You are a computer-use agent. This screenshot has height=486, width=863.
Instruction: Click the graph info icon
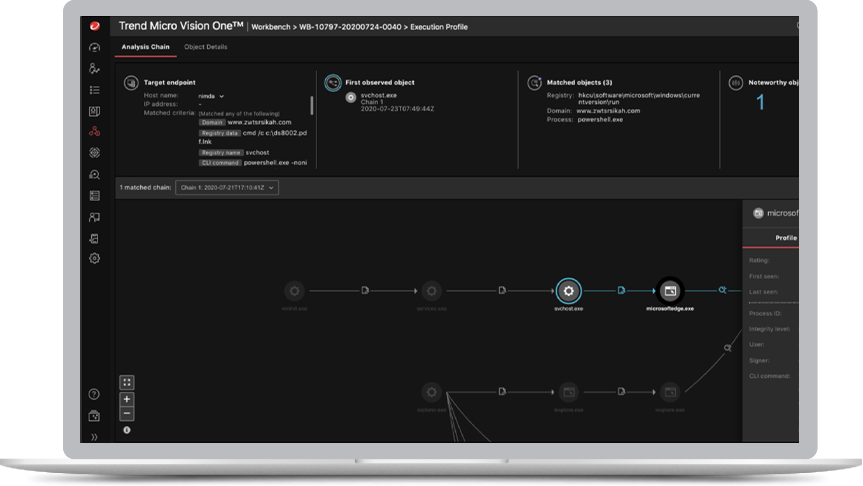[x=127, y=430]
